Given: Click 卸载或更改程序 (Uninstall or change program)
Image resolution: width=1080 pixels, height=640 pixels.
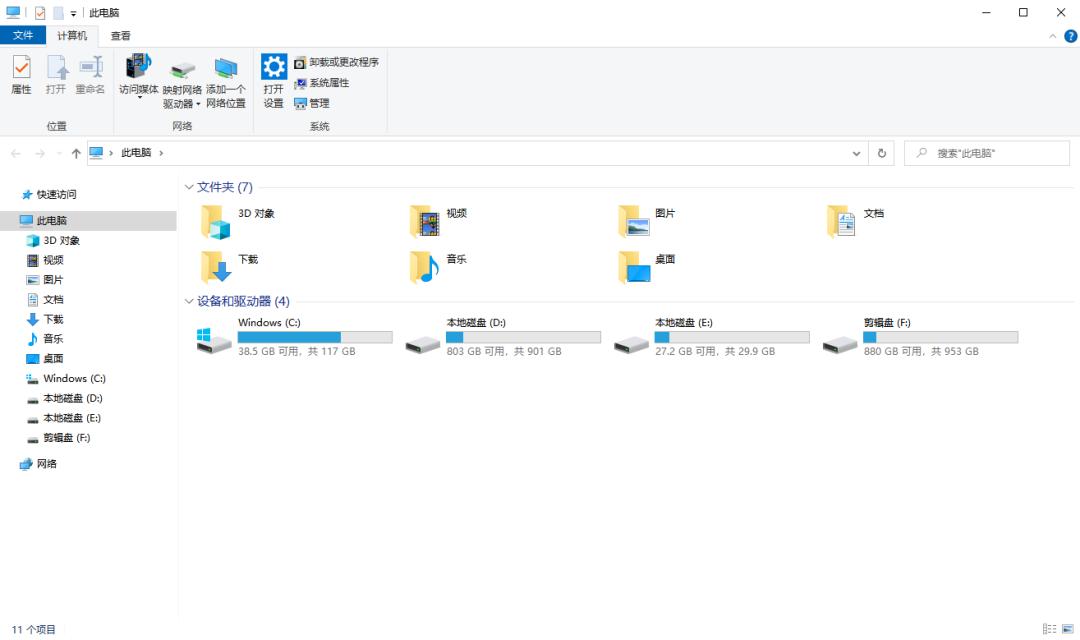Looking at the screenshot, I should pos(336,62).
